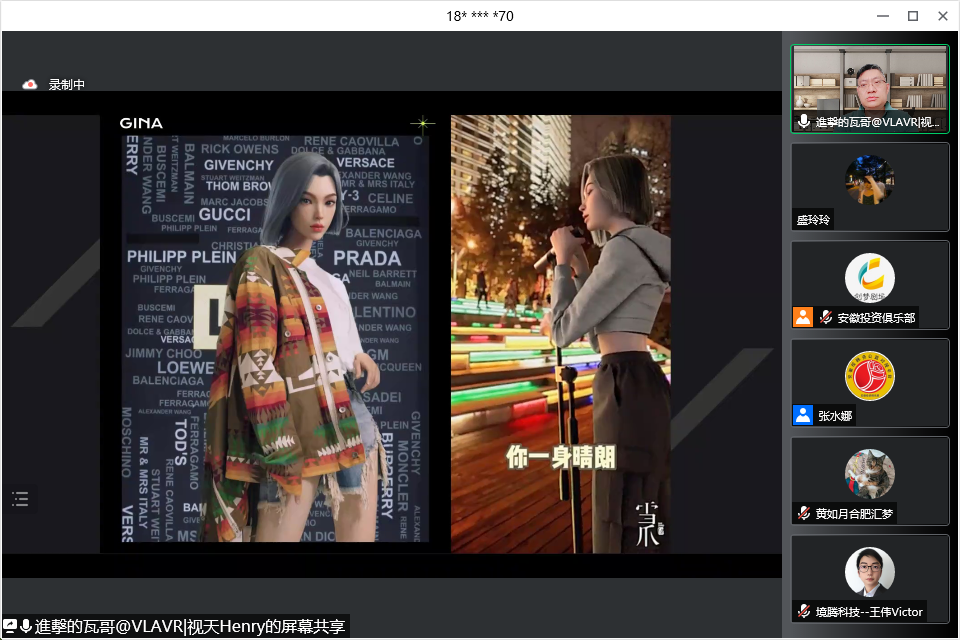Select 進擊的瓦哥's webcam video thumbnail
Viewport: 960px width, 640px height.
coord(869,89)
